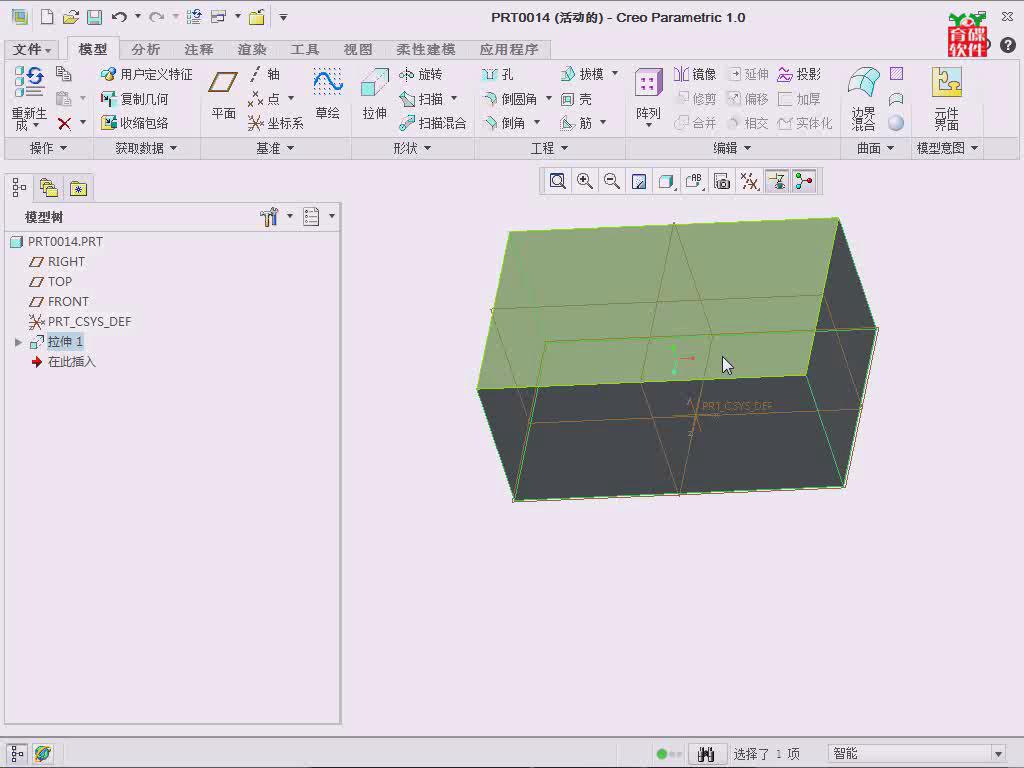This screenshot has height=768, width=1024.
Task: Click 收缩包络 button
Action: (x=135, y=123)
